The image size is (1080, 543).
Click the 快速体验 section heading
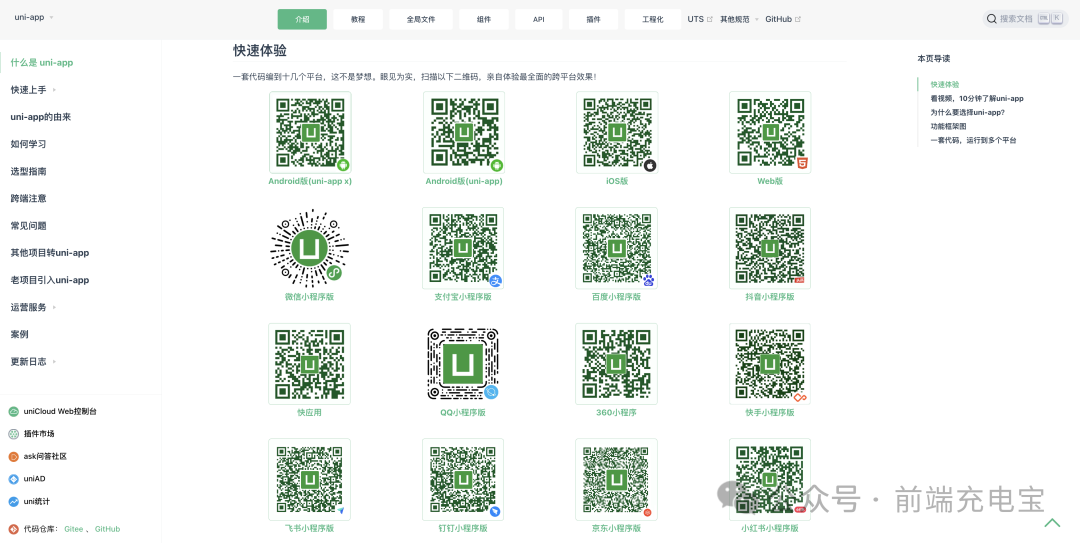tap(260, 50)
